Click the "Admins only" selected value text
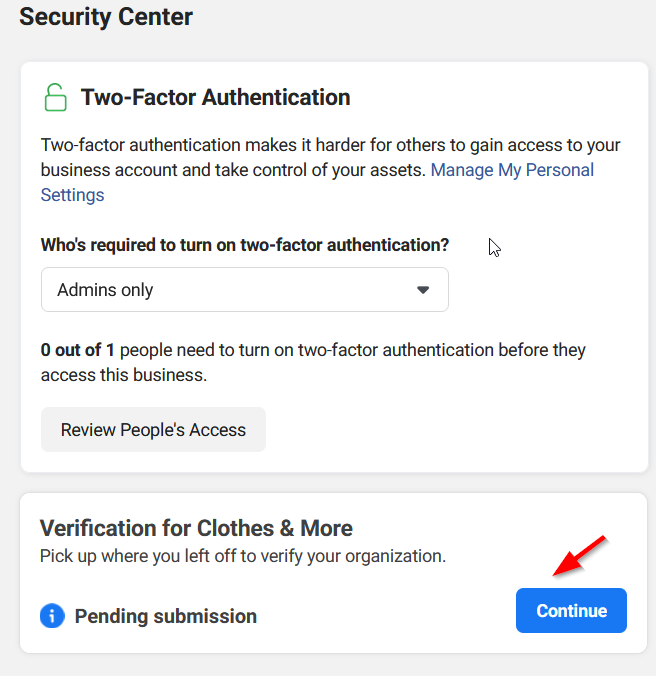 click(105, 290)
